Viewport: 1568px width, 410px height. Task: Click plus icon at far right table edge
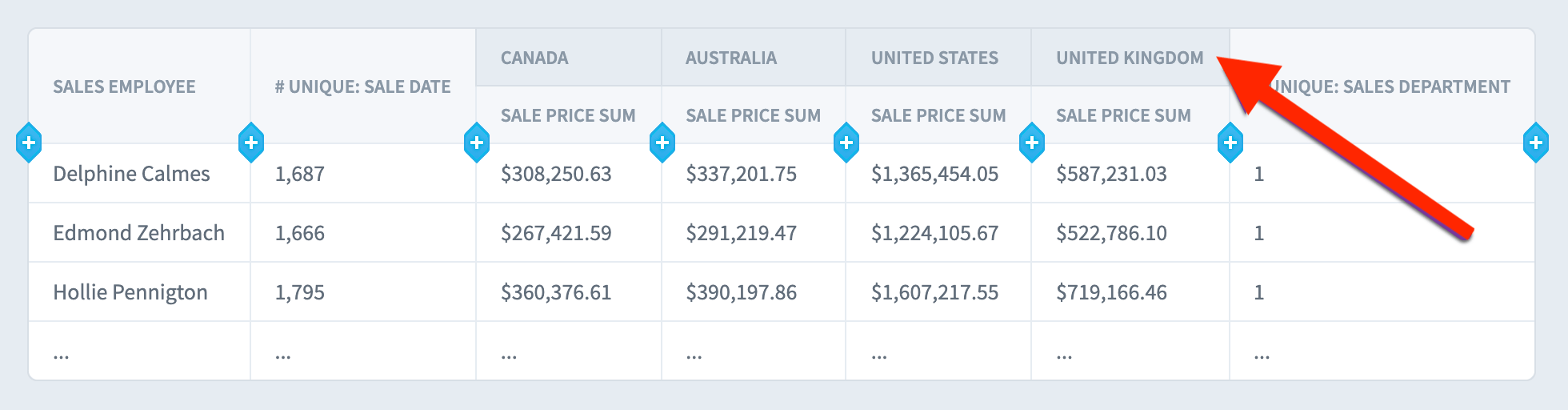[1536, 143]
